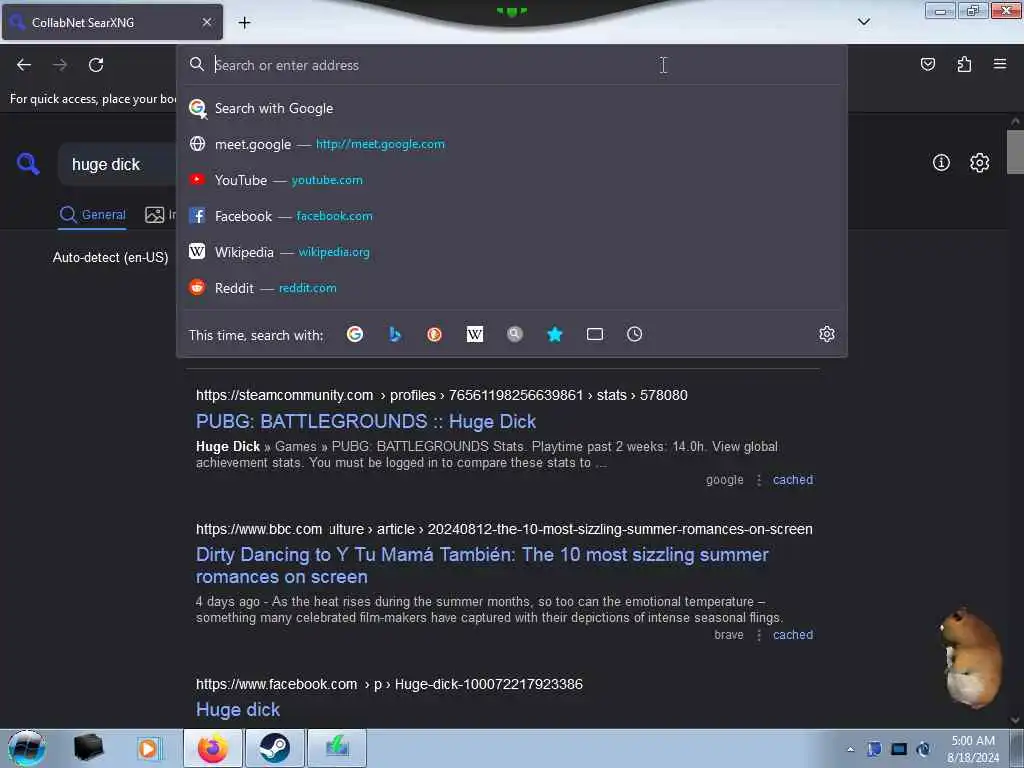Open the Auto-detect (en-US) language dropdown

[x=110, y=257]
